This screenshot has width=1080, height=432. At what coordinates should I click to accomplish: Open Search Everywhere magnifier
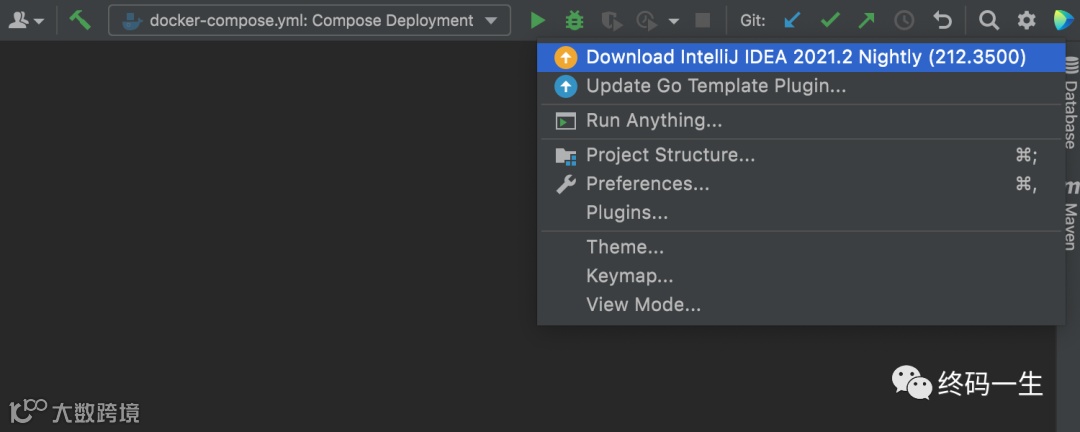(x=989, y=20)
